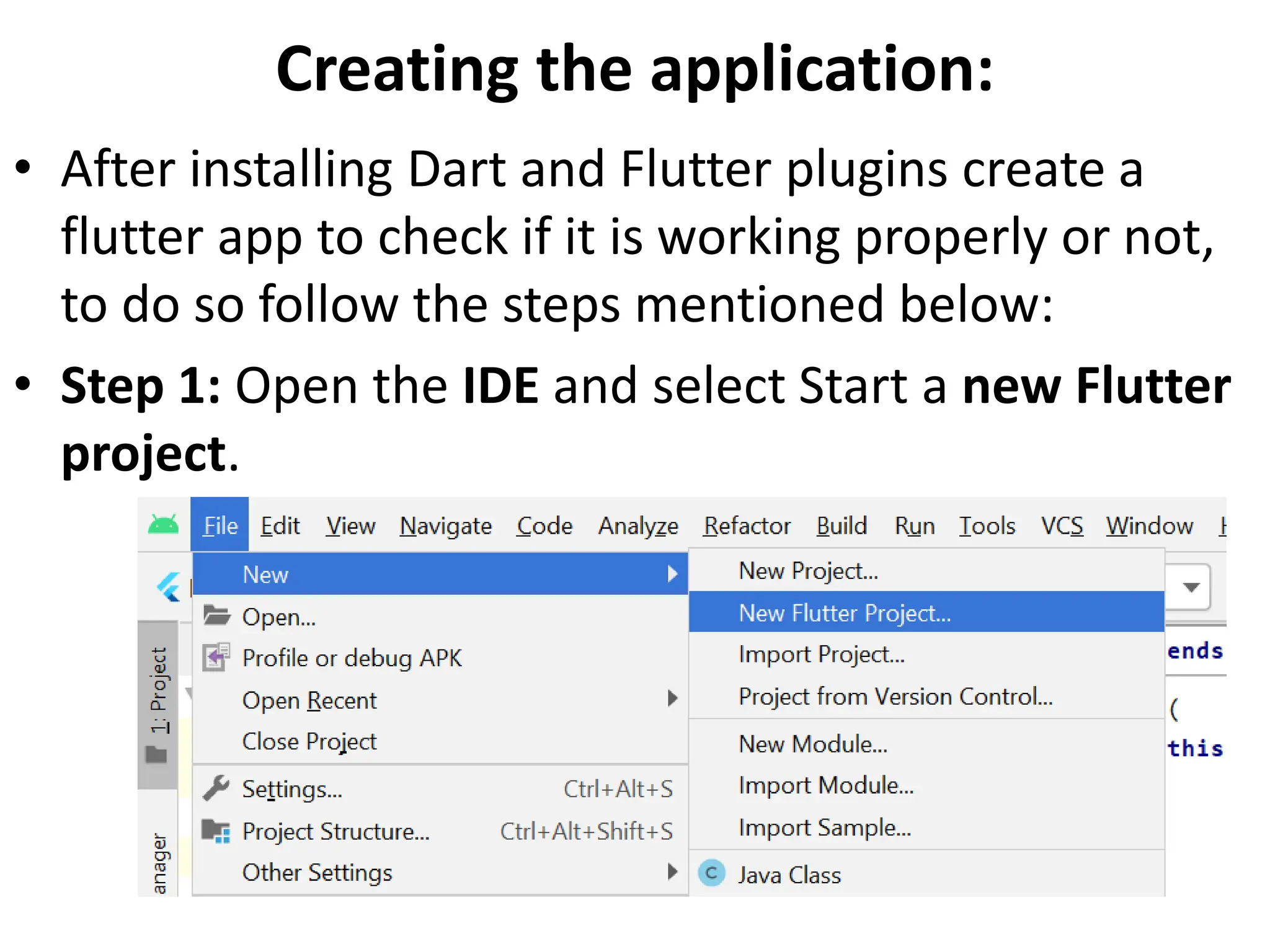Open the toolbar dropdown arrow at right
The height and width of the screenshot is (952, 1270).
click(x=1191, y=587)
